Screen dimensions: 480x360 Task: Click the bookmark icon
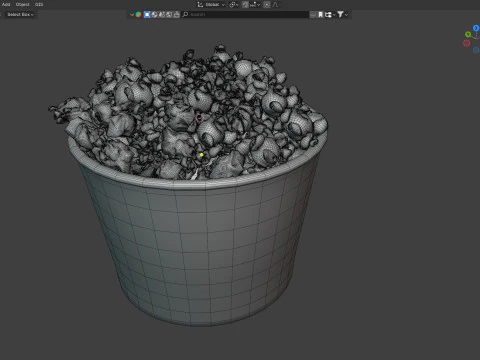tap(320, 14)
